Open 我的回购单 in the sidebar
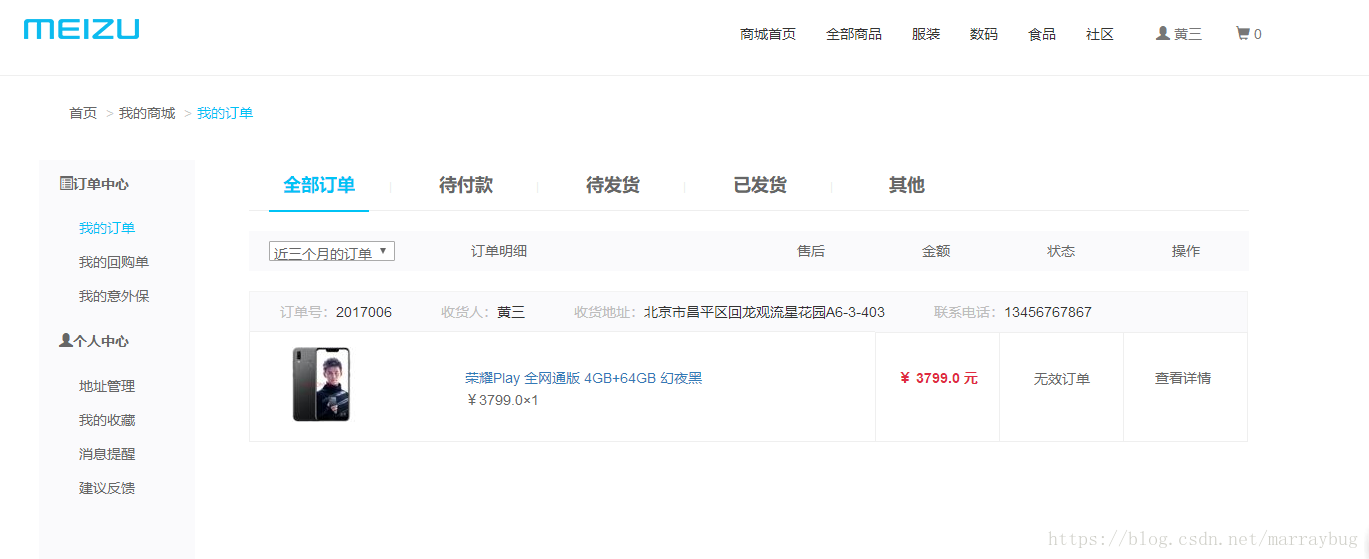This screenshot has width=1369, height=559. (114, 262)
